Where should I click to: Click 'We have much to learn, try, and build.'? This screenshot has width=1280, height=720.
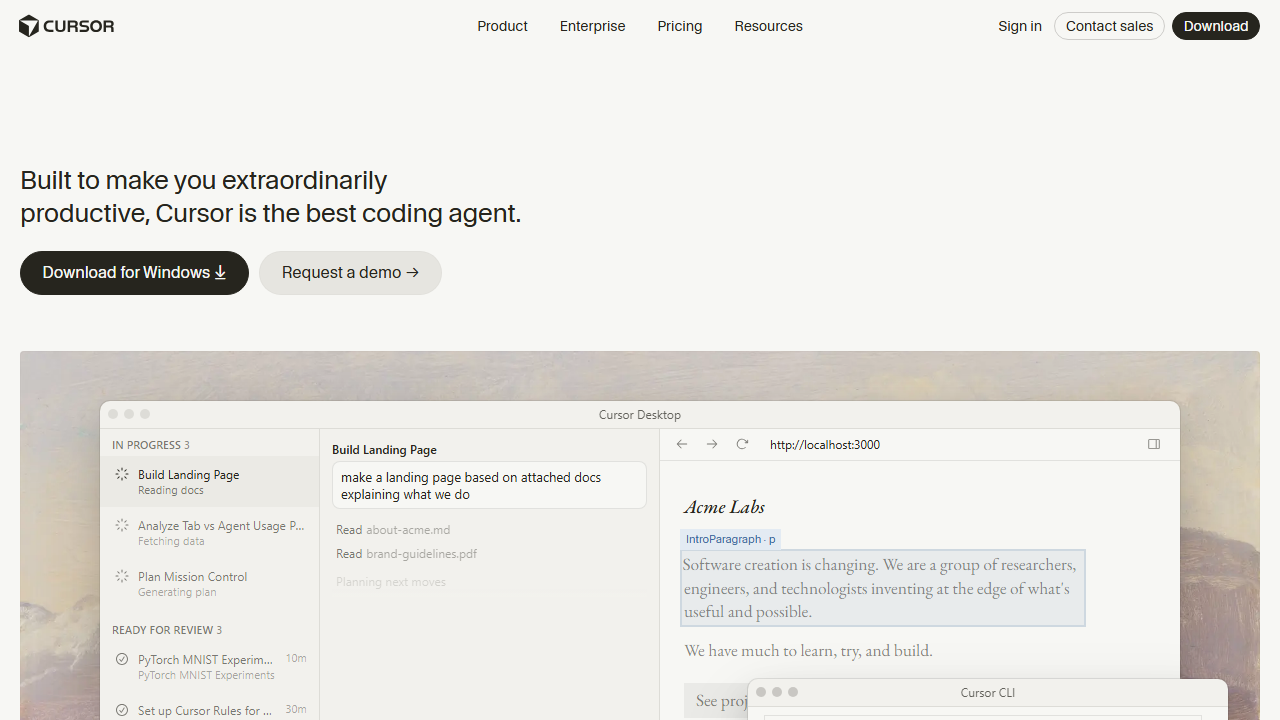[x=808, y=651]
